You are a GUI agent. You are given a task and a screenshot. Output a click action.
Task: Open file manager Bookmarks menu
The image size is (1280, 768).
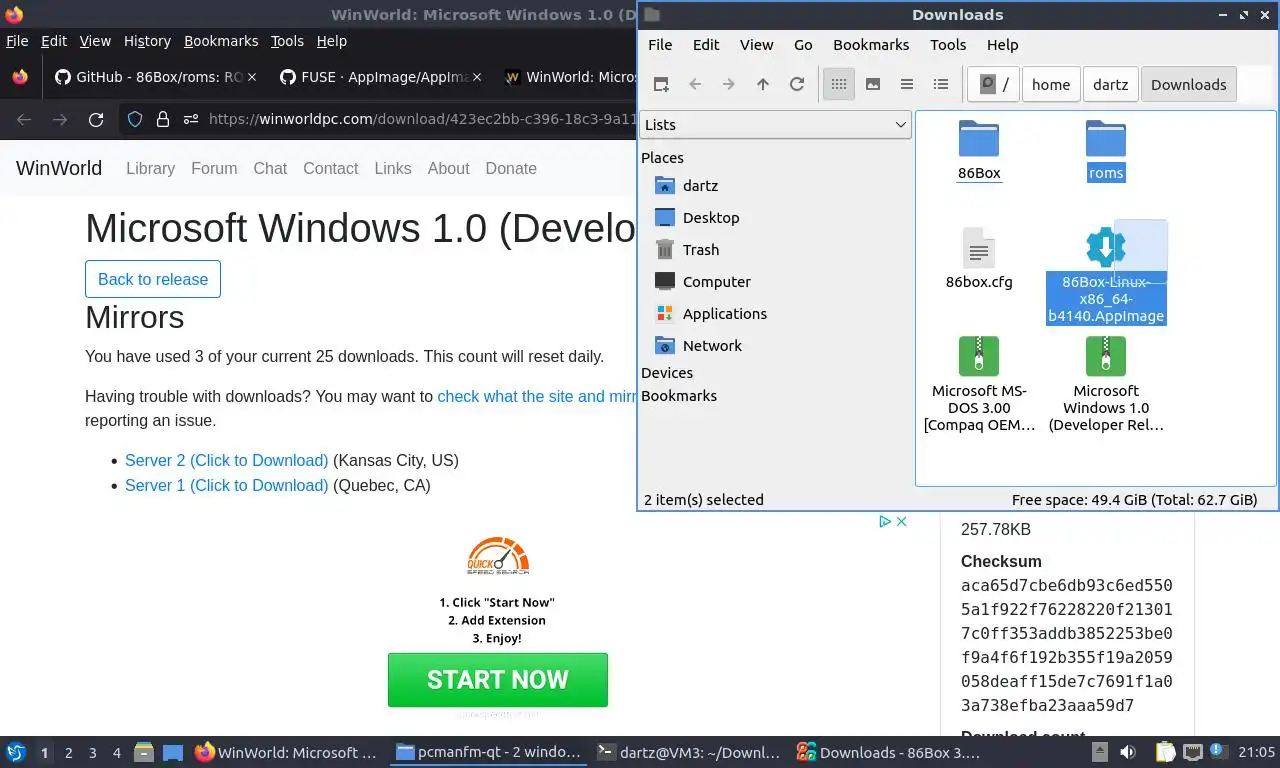[871, 45]
